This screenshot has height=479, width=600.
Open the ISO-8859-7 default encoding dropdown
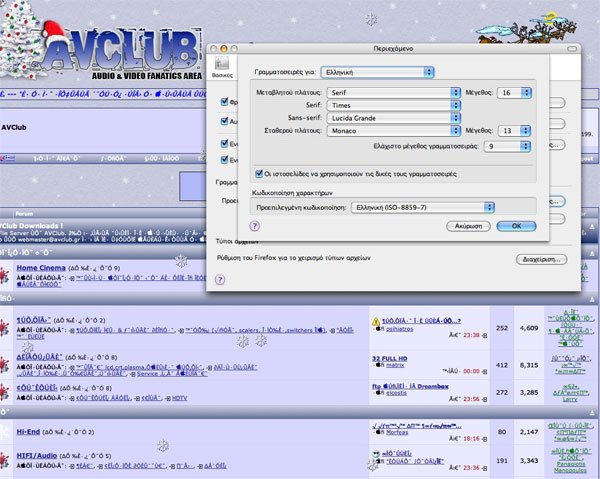click(x=423, y=207)
